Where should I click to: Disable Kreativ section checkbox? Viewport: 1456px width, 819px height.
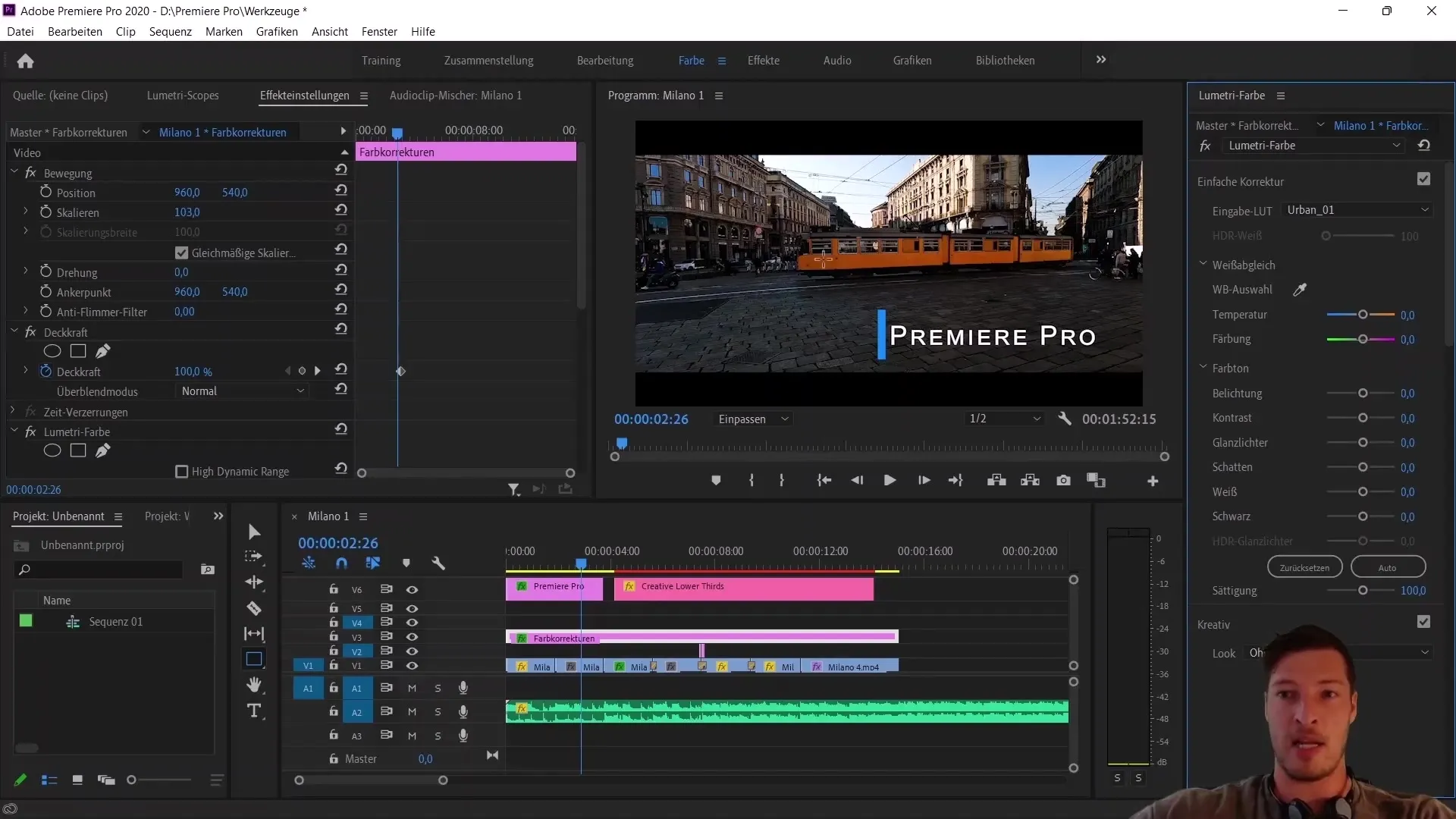(x=1423, y=622)
